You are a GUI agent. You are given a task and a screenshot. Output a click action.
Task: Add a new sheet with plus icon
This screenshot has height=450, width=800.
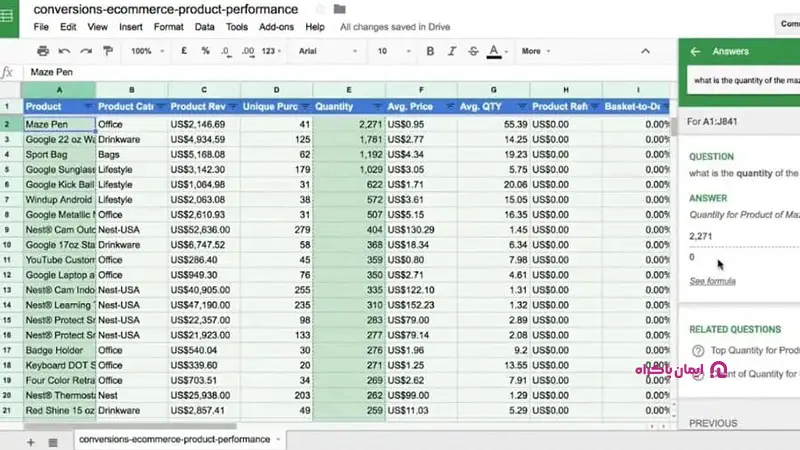click(x=30, y=440)
